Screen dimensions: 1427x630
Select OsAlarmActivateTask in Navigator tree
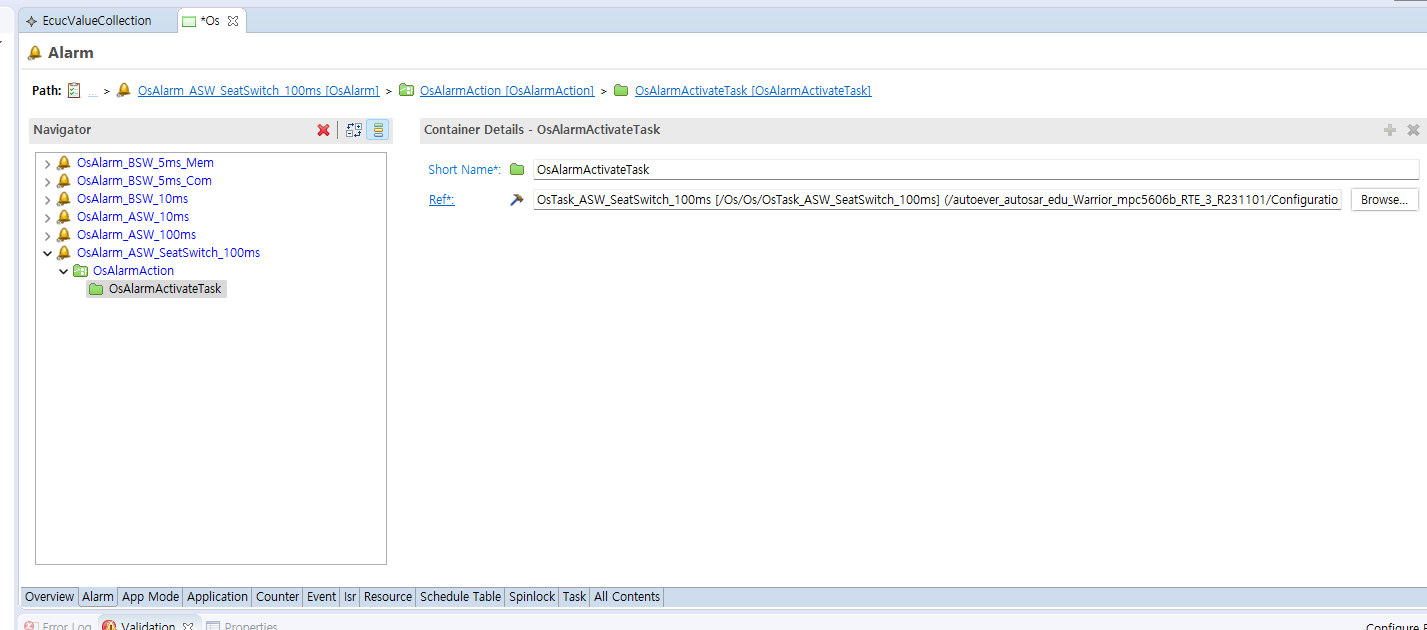165,289
